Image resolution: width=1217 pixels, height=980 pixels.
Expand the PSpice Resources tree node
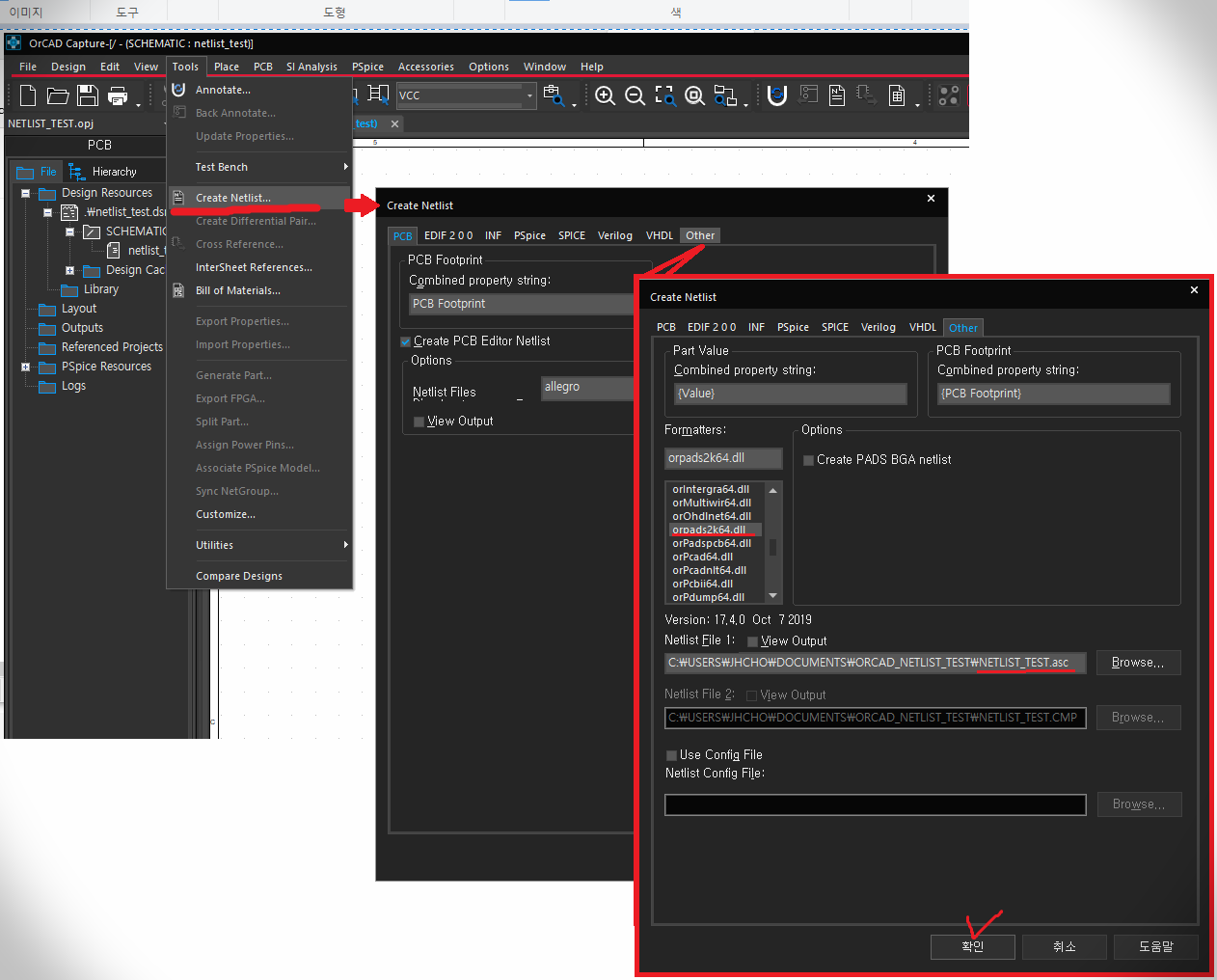[x=26, y=367]
